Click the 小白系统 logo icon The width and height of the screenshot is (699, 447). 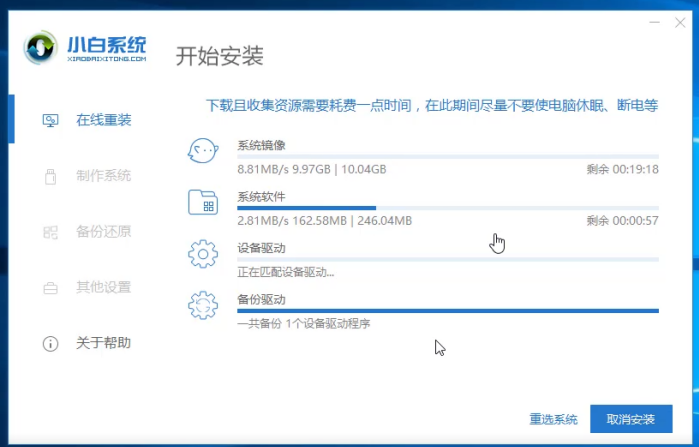41,47
